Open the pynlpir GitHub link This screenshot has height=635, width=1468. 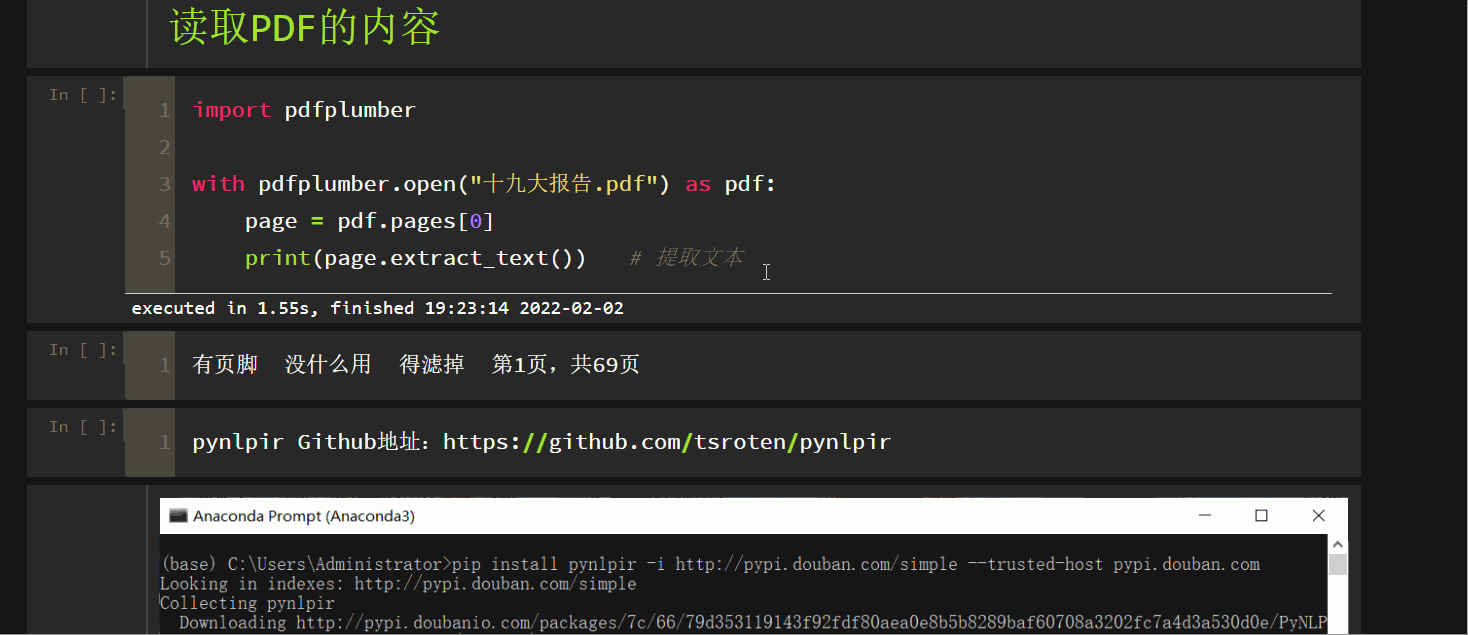pyautogui.click(x=666, y=441)
